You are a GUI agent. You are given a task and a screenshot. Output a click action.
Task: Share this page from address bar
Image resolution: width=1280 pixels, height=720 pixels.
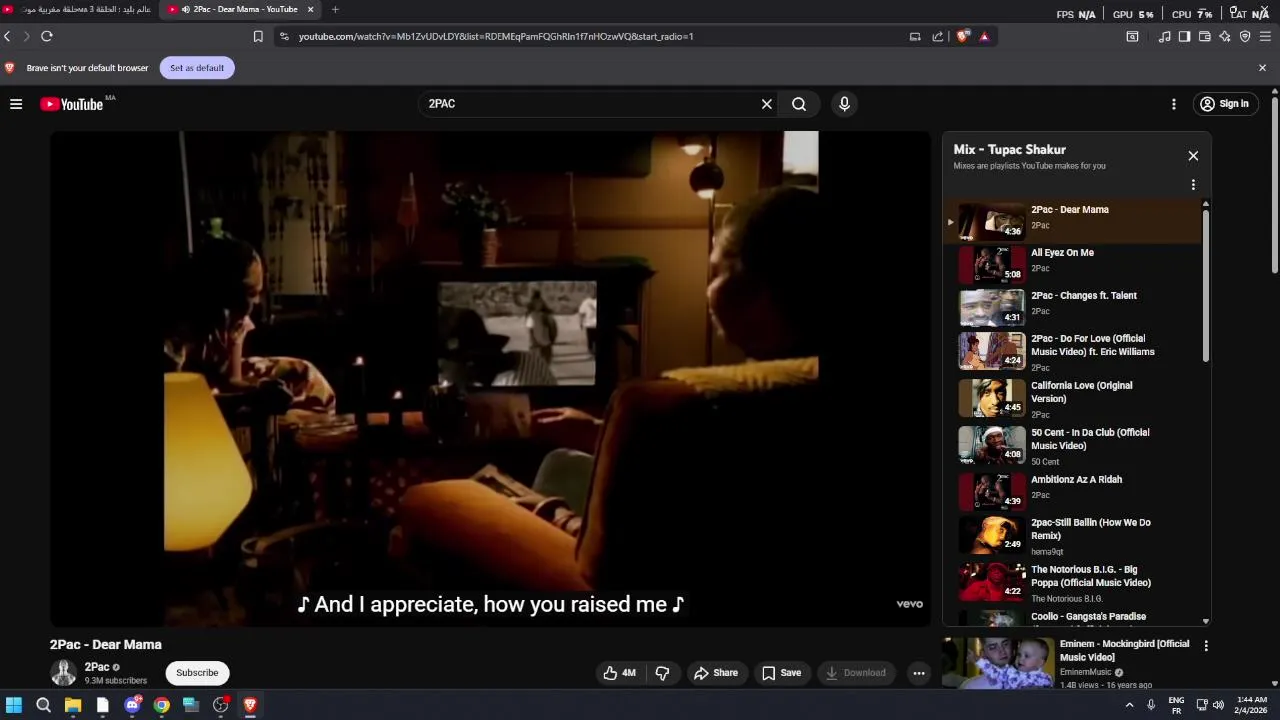coord(937,36)
